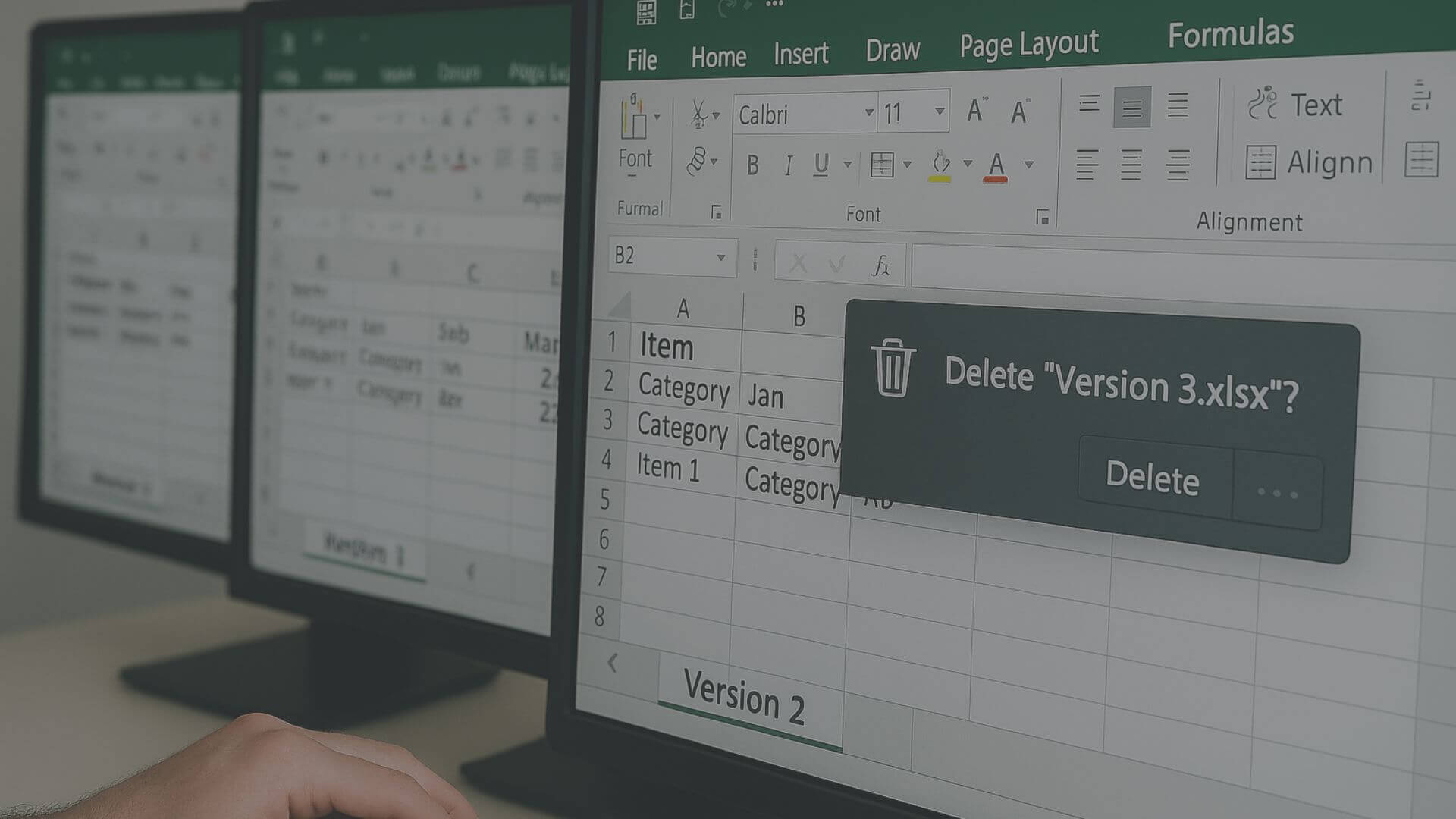Click the Text wrap button

(1295, 104)
